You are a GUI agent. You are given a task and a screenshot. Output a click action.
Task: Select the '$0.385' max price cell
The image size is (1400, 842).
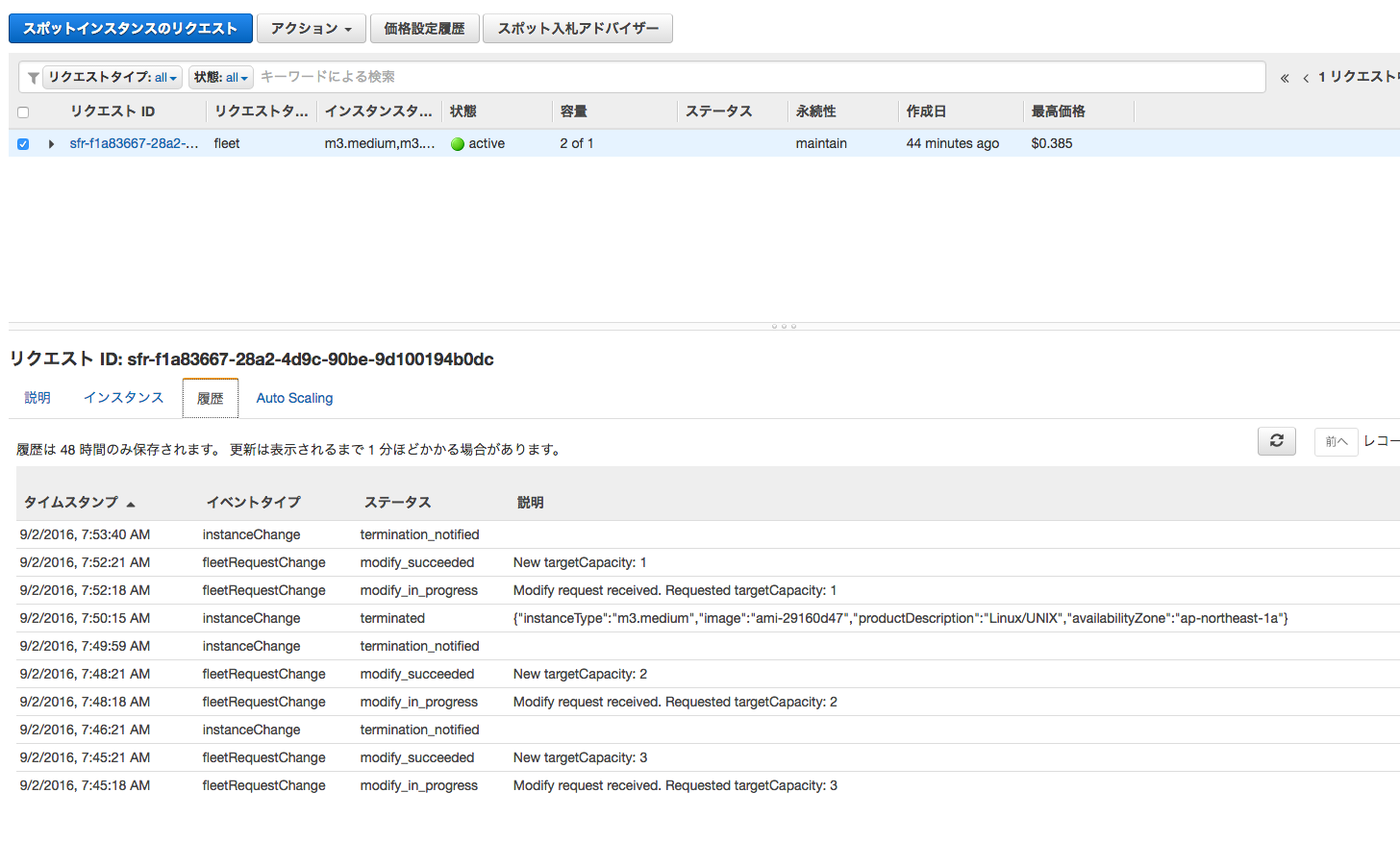tap(1052, 143)
